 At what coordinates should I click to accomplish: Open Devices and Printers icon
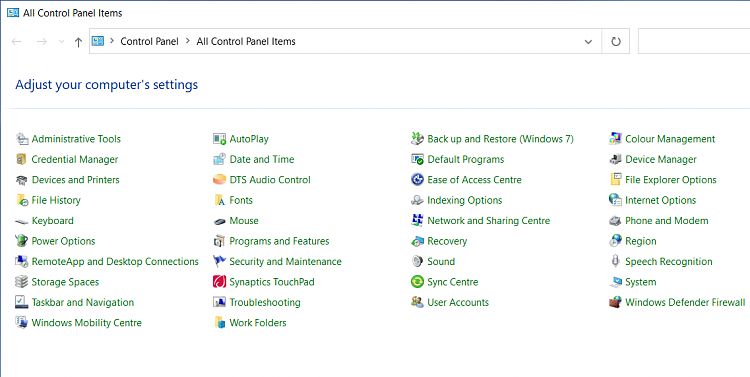point(22,180)
